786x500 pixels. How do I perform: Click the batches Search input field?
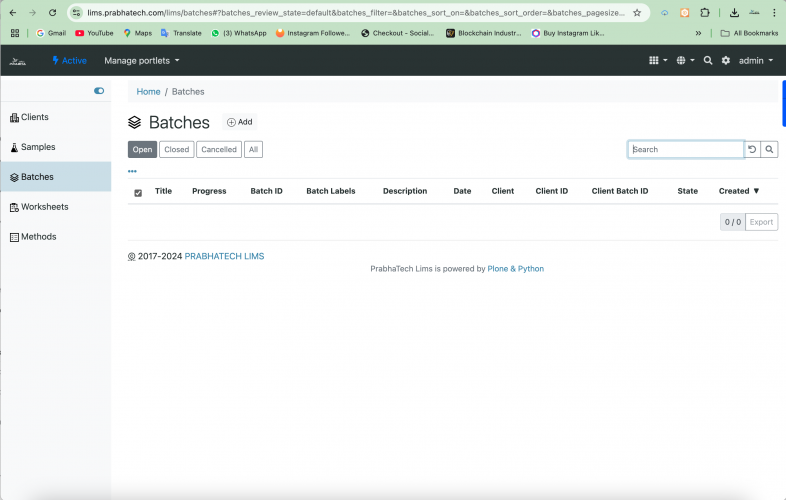686,149
